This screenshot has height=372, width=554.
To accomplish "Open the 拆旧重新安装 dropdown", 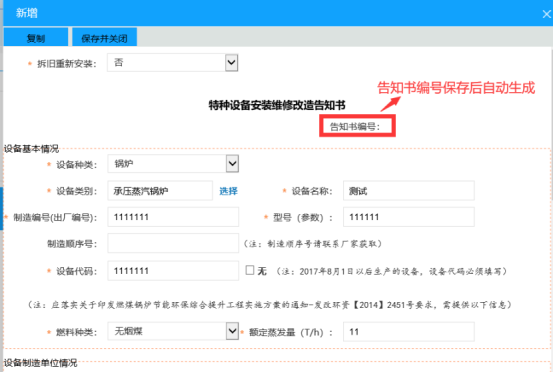I will 173,63.
